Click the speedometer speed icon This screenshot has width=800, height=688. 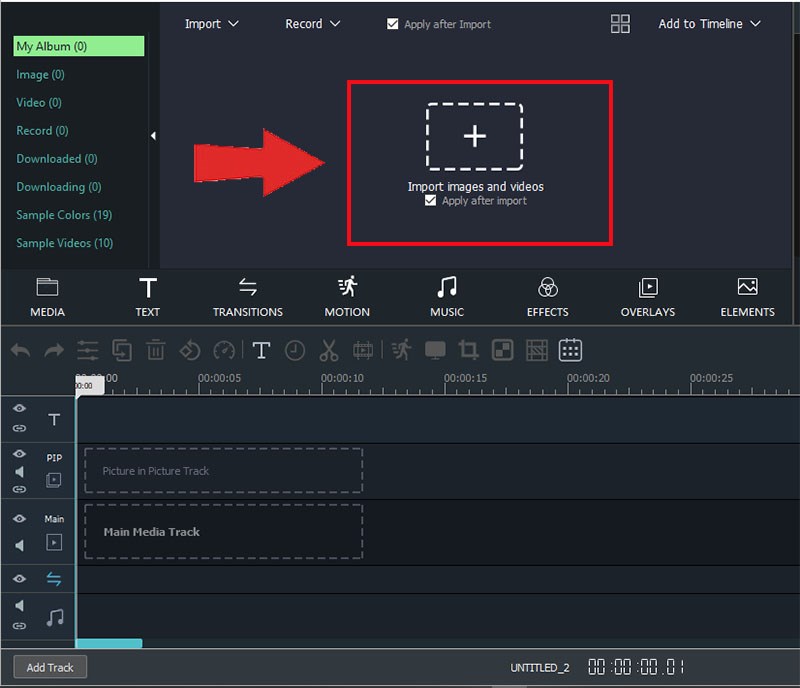[x=224, y=350]
